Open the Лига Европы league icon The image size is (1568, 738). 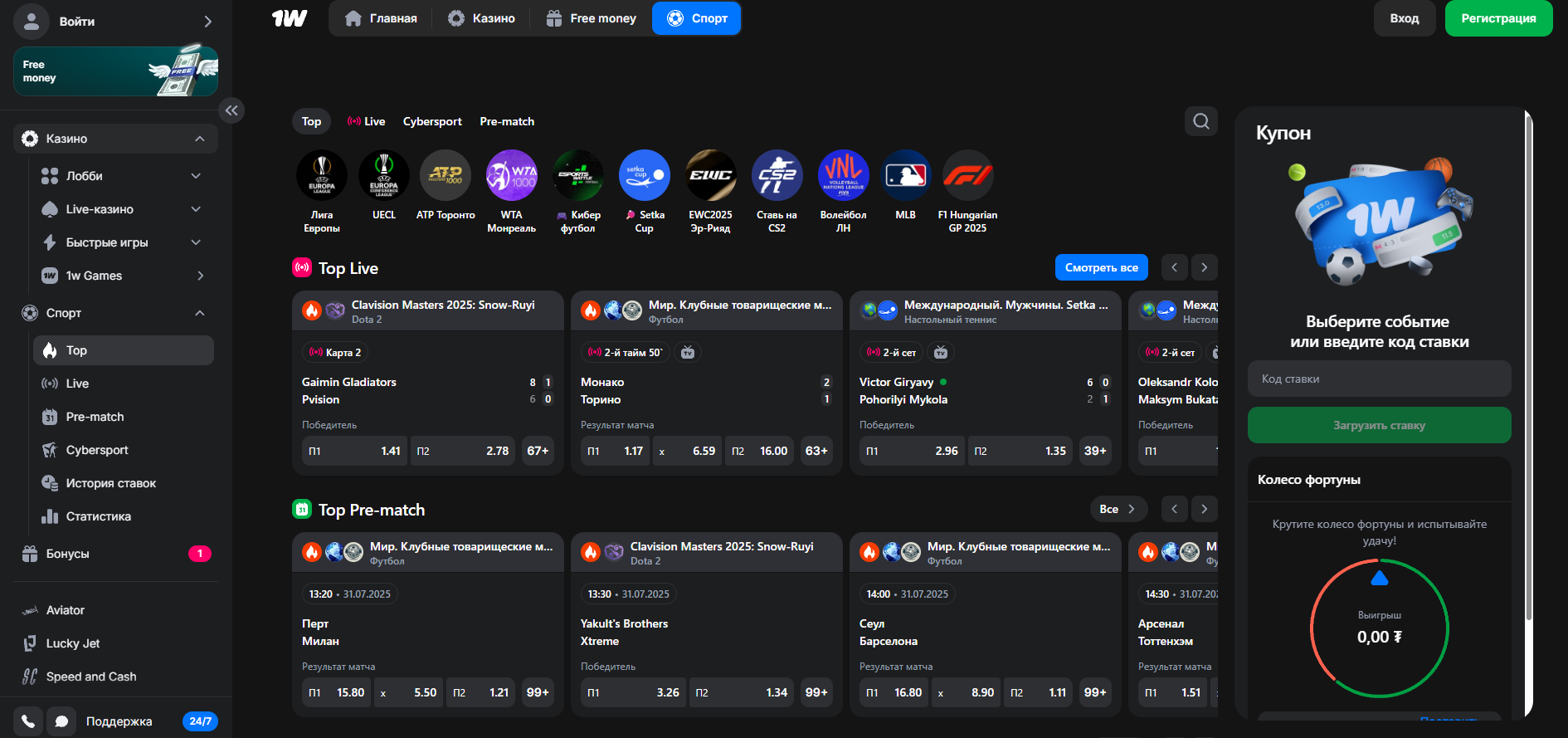(322, 175)
